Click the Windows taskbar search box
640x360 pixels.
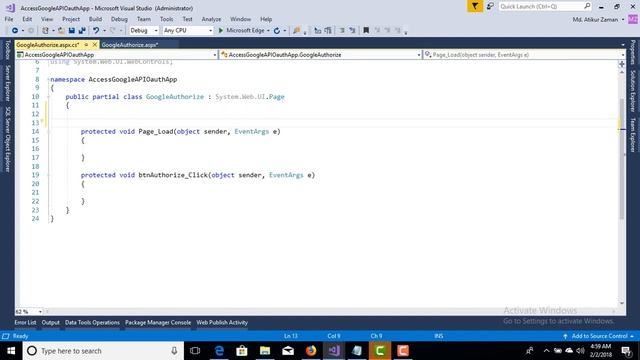[x=103, y=351]
